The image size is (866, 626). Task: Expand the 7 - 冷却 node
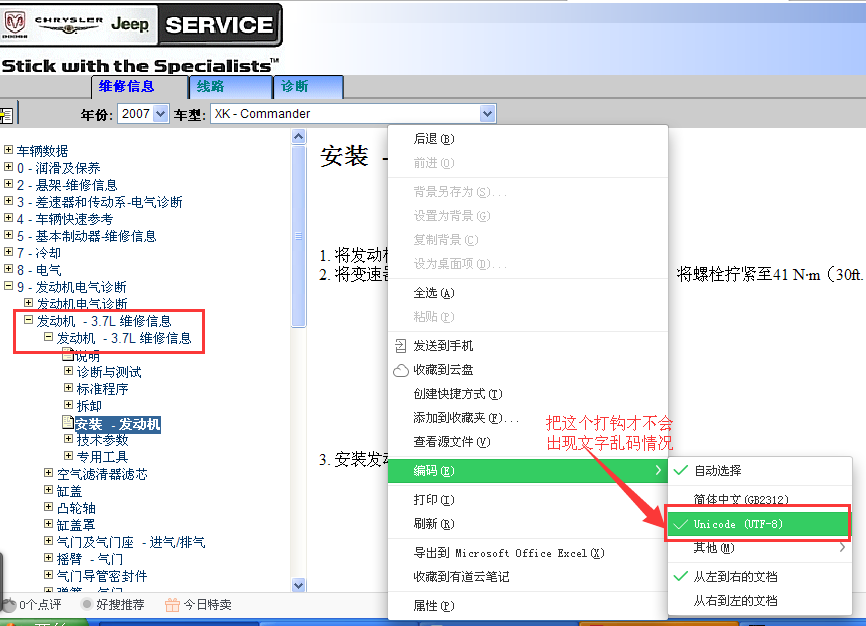click(x=8, y=251)
